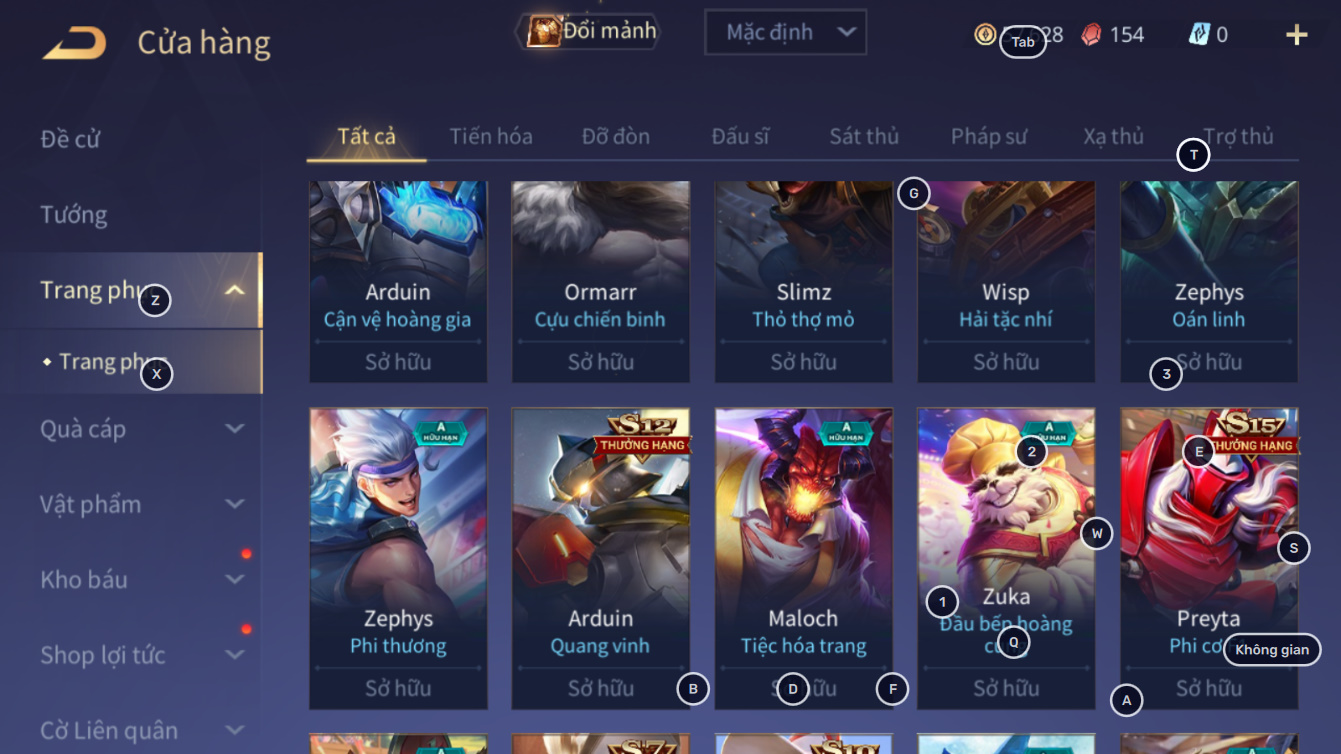Open the Tướng menu in sidebar
This screenshot has width=1341, height=754.
74,215
